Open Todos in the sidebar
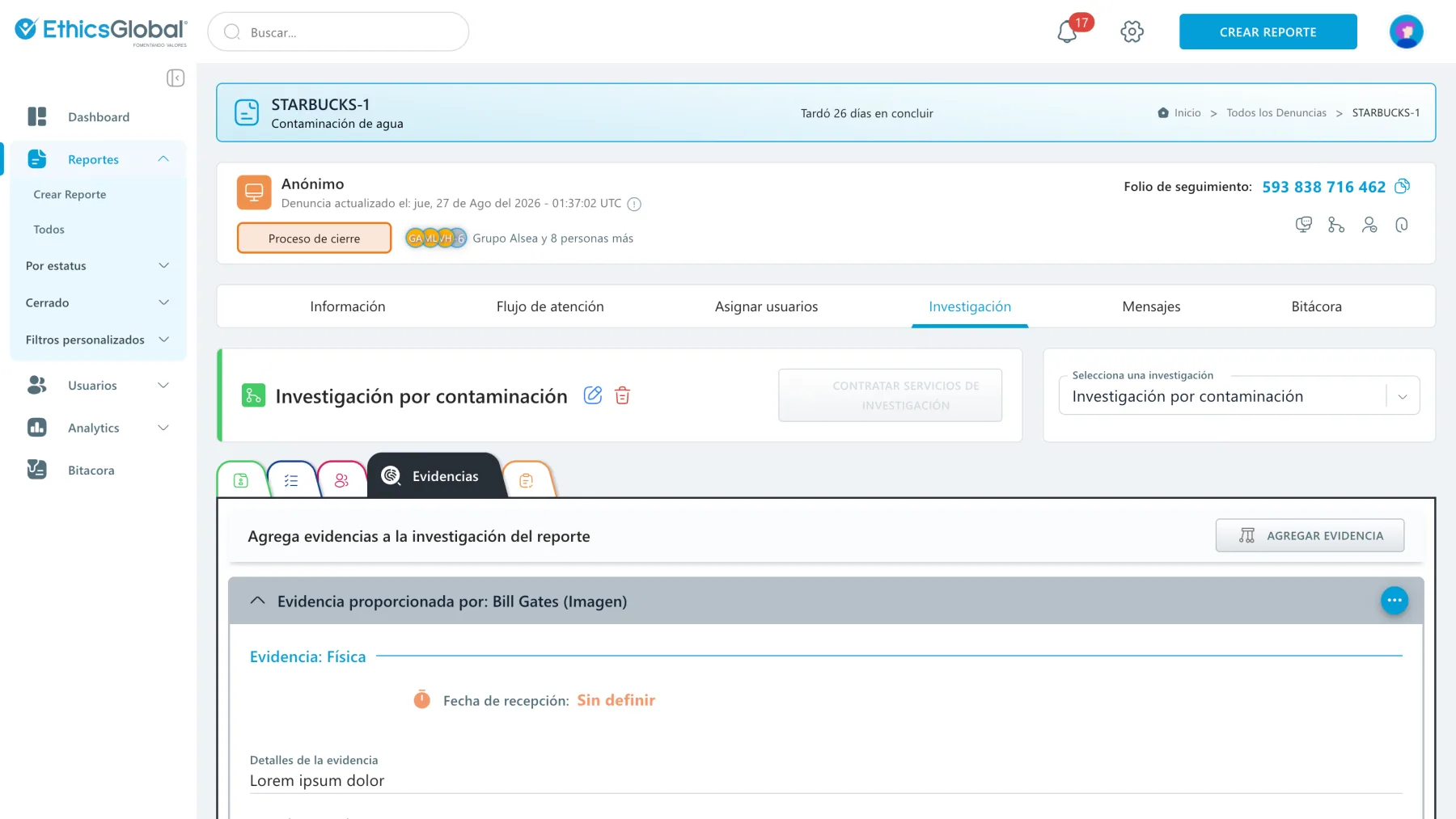The width and height of the screenshot is (1456, 819). 49,229
